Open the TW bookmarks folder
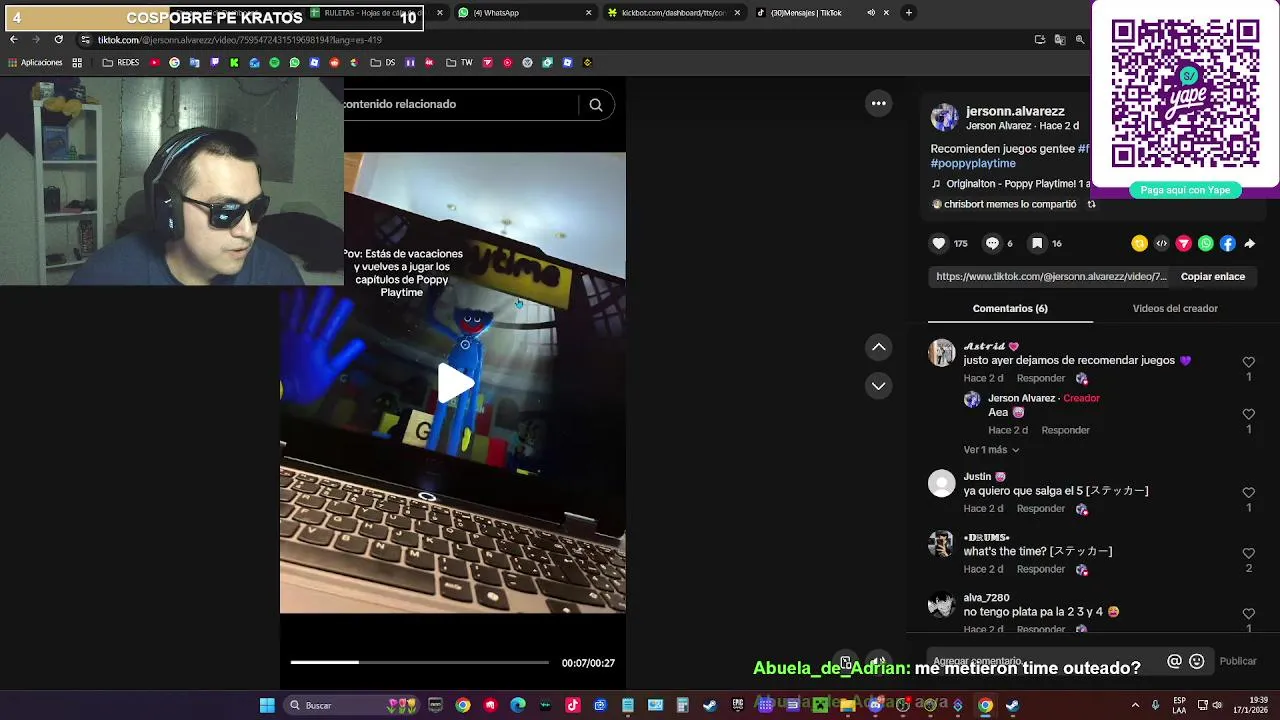This screenshot has width=1280, height=720. click(459, 63)
